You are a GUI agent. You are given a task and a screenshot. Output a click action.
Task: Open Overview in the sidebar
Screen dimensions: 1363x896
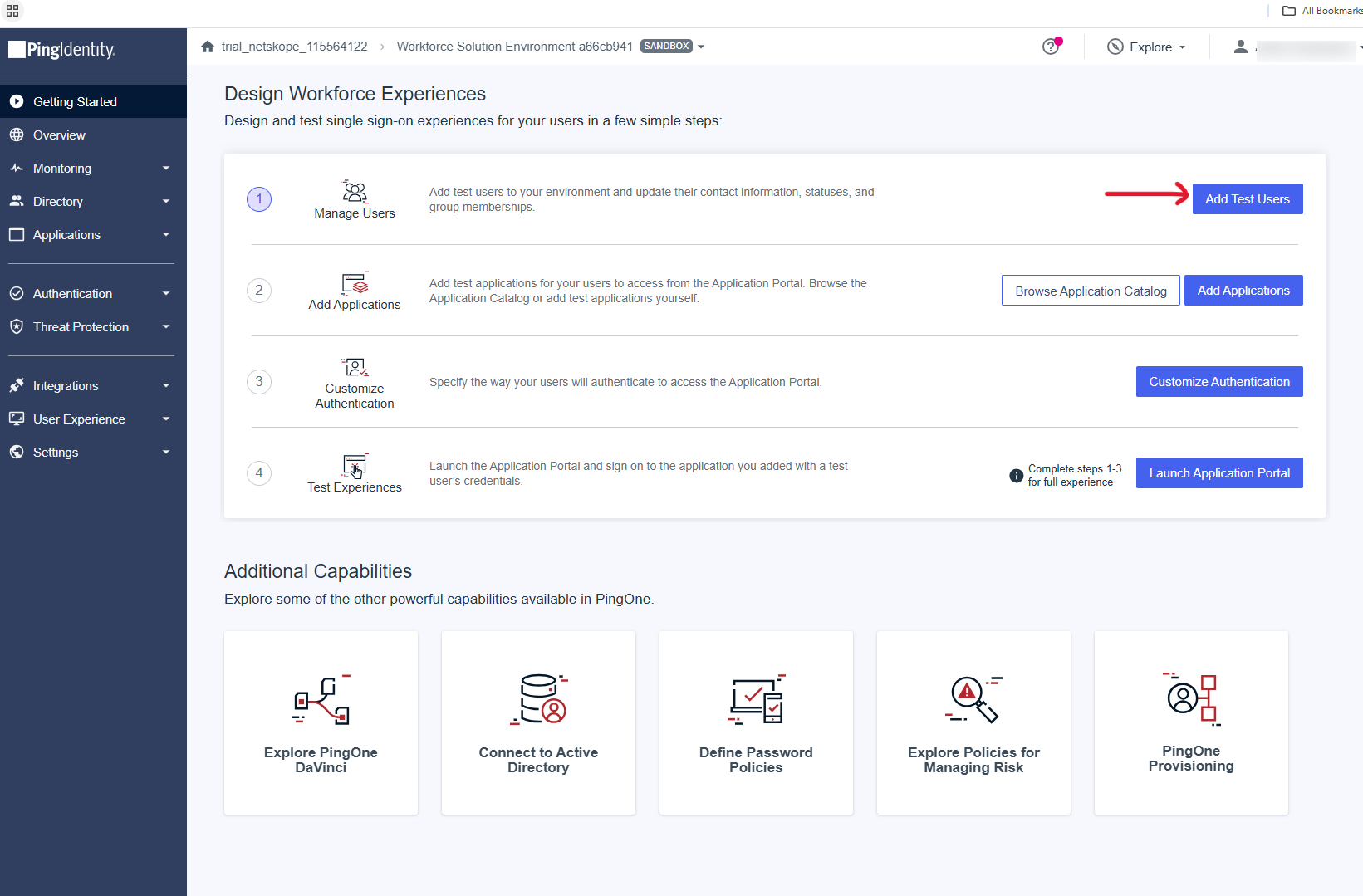click(x=93, y=135)
